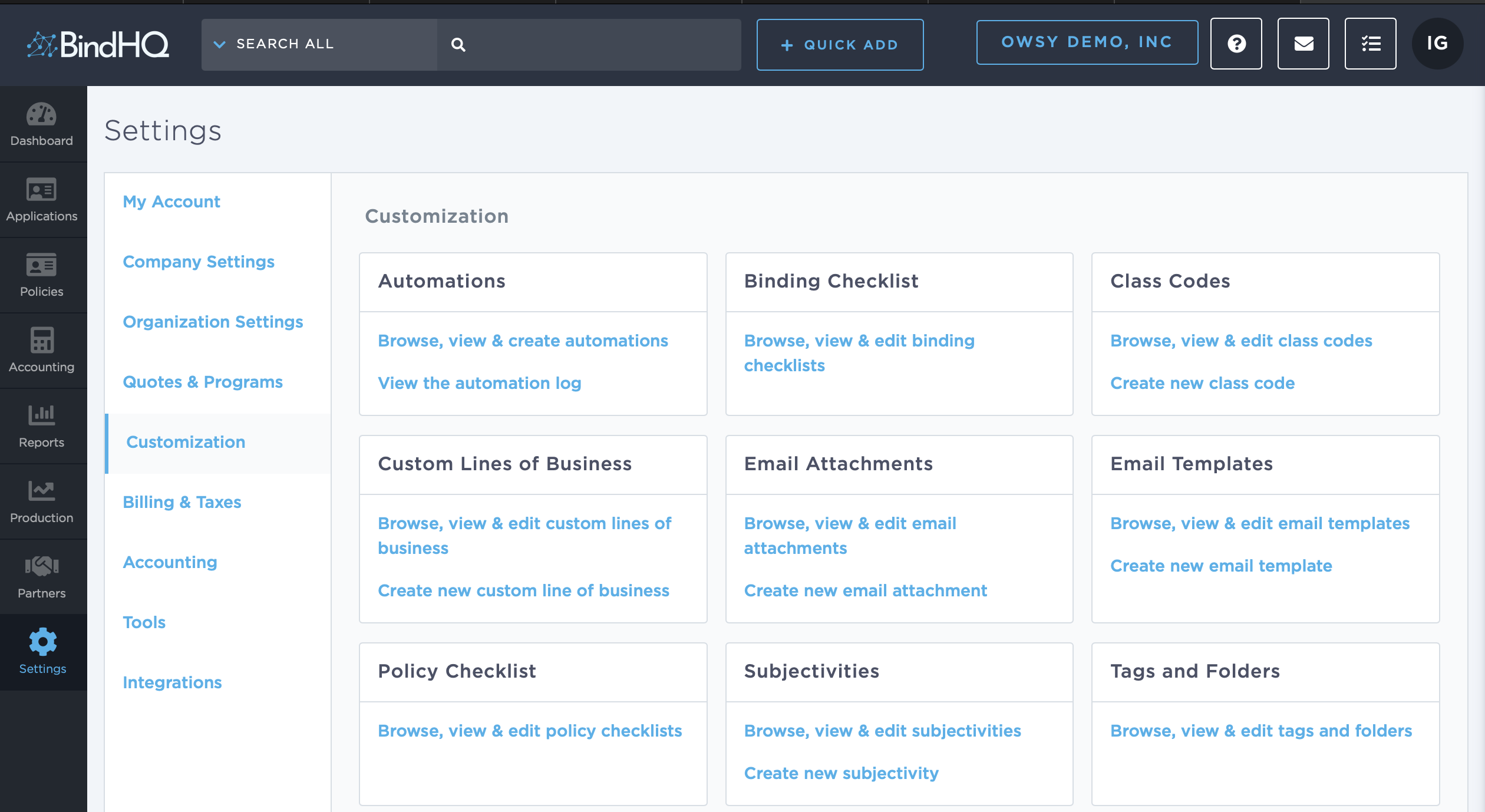Open the task checklist icon
This screenshot has width=1485, height=812.
1370,44
